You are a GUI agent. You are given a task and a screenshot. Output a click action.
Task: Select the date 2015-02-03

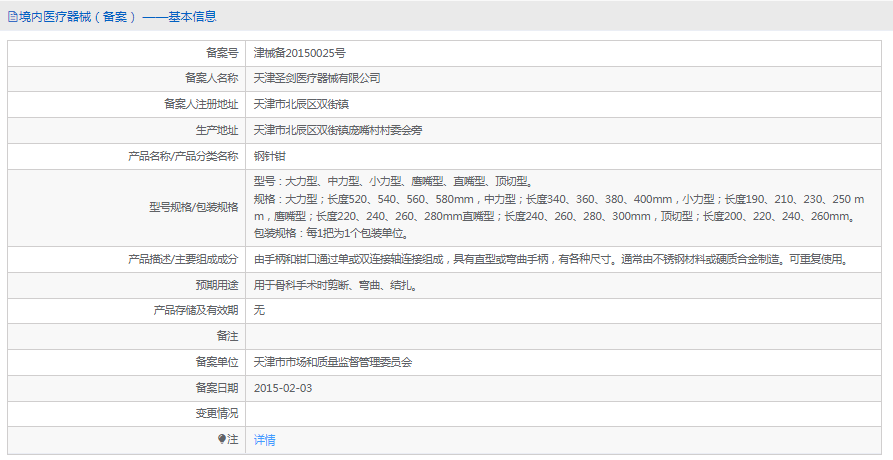click(283, 388)
